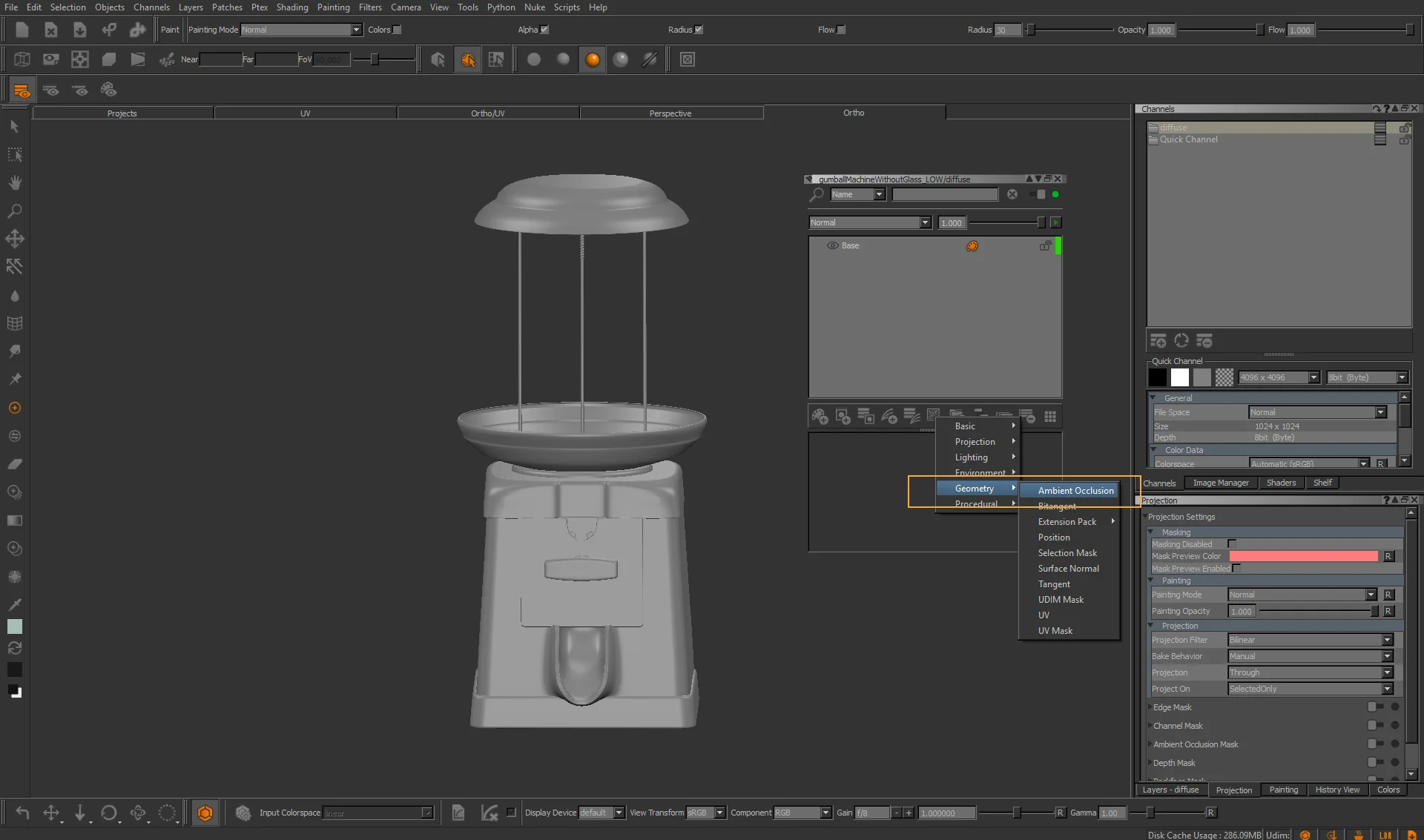Viewport: 1424px width, 840px height.
Task: Click the wireframe cube view icon
Action: click(x=22, y=59)
